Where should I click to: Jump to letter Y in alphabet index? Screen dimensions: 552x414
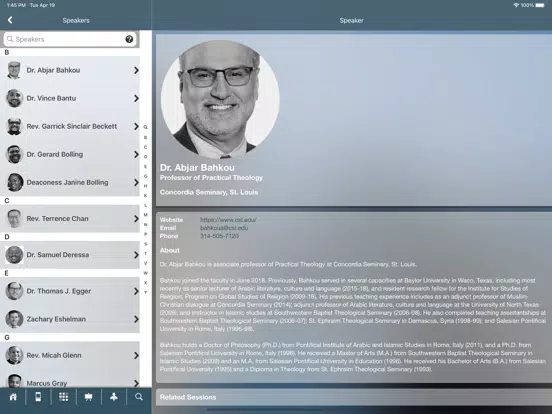[x=145, y=293]
